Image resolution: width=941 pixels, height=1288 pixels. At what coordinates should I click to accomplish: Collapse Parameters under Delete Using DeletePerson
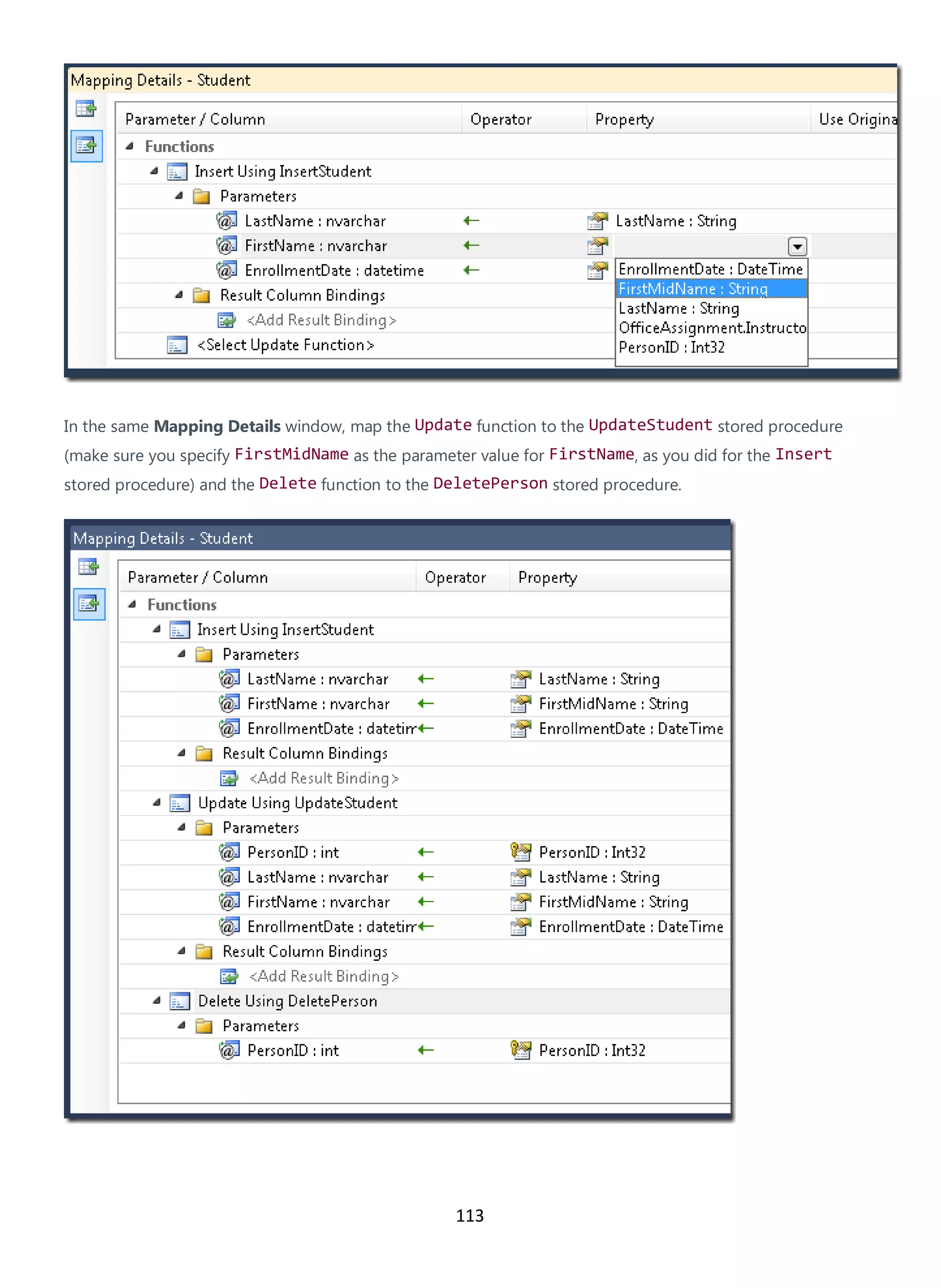click(181, 1025)
